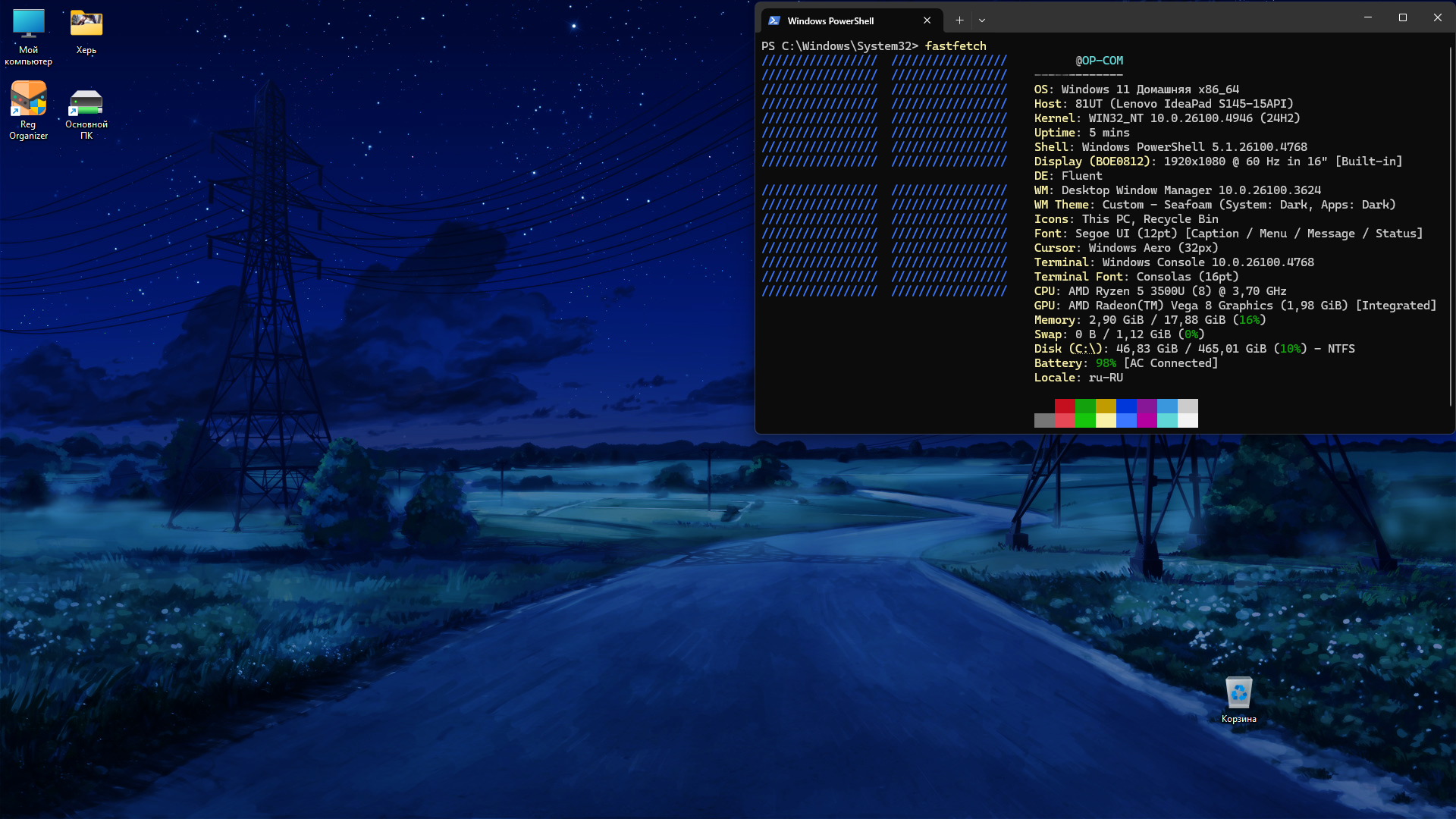This screenshot has width=1456, height=819.
Task: Select the Корзина recycle bin icon
Action: pos(1238,694)
